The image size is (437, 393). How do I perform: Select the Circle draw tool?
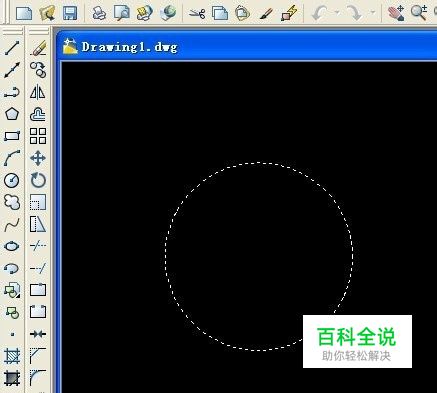(x=12, y=180)
